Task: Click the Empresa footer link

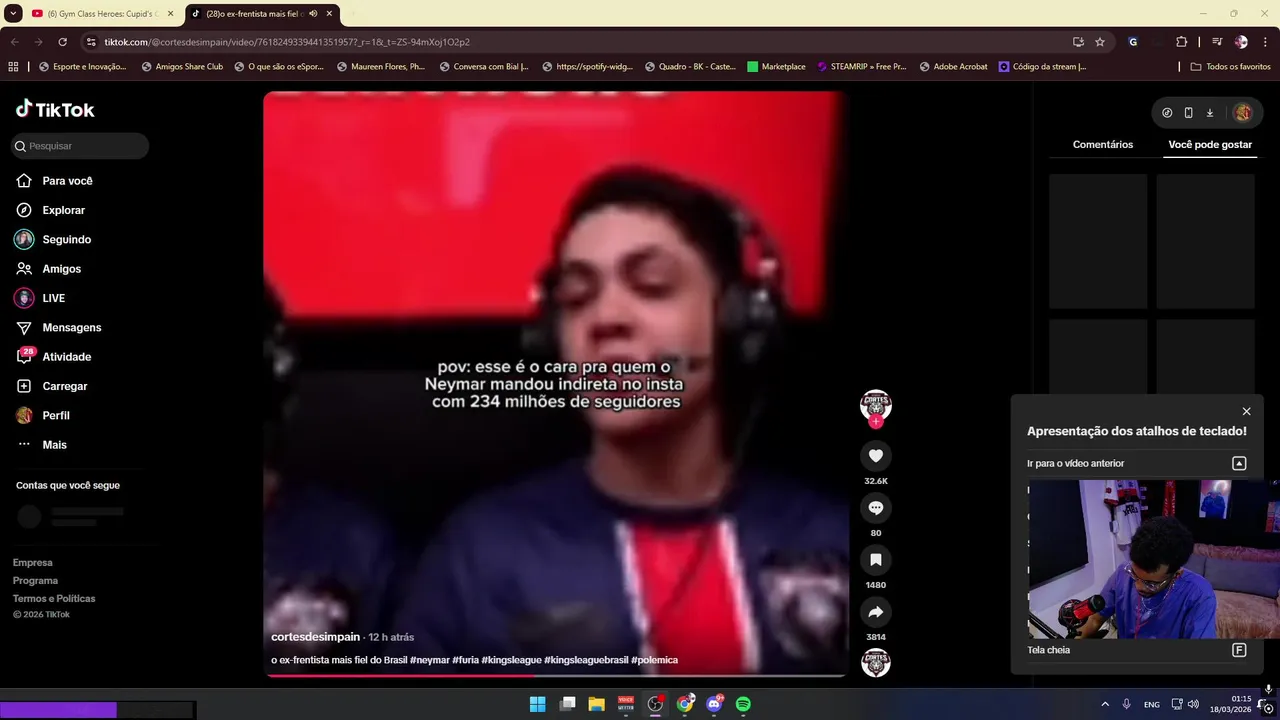Action: click(x=33, y=563)
